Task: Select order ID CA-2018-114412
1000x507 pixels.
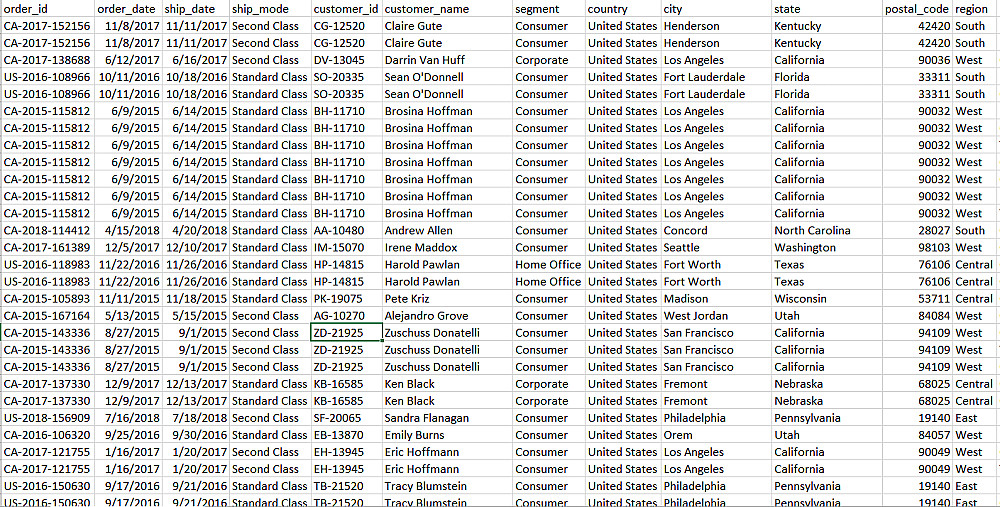Action: click(48, 230)
